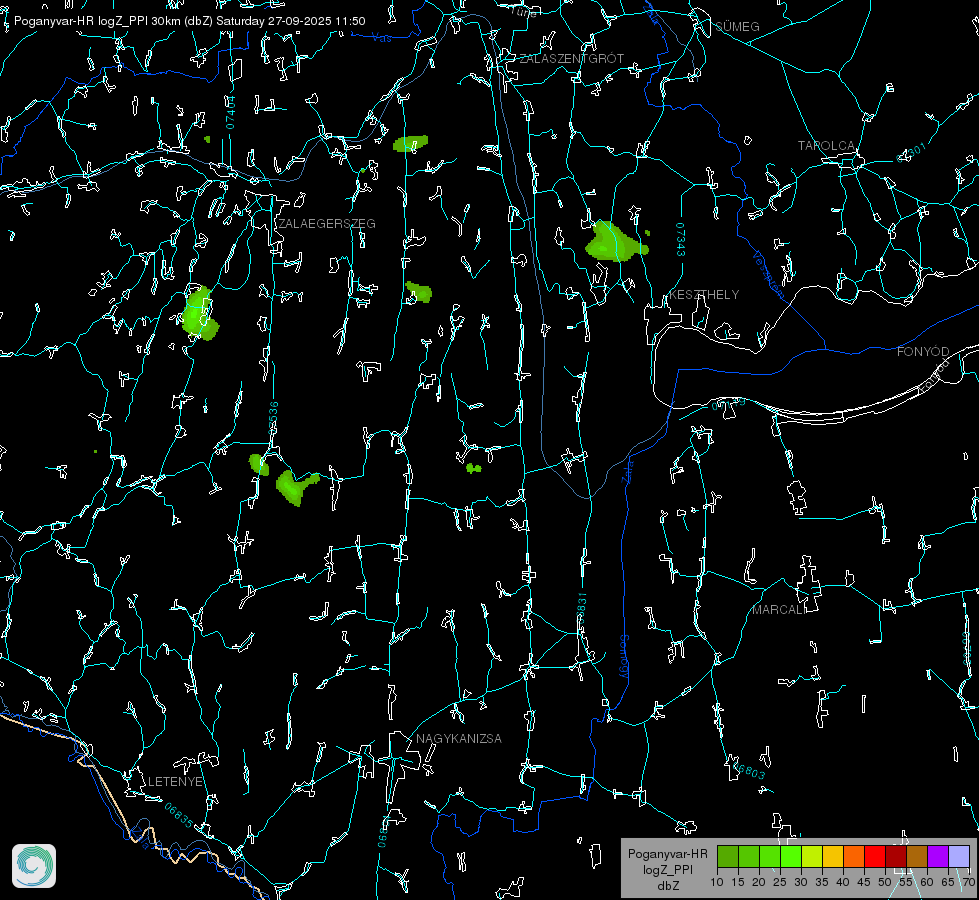The width and height of the screenshot is (979, 900).
Task: Click the legend scale value 70
Action: [969, 882]
